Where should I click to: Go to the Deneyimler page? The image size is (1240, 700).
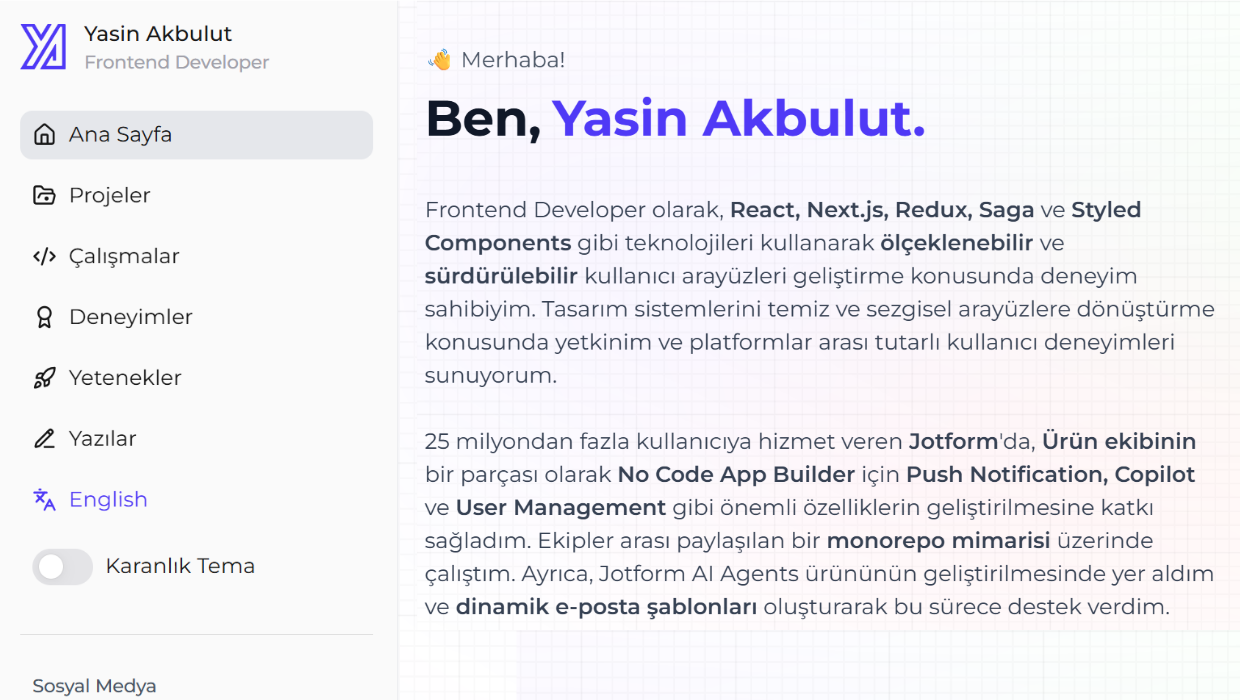(130, 317)
